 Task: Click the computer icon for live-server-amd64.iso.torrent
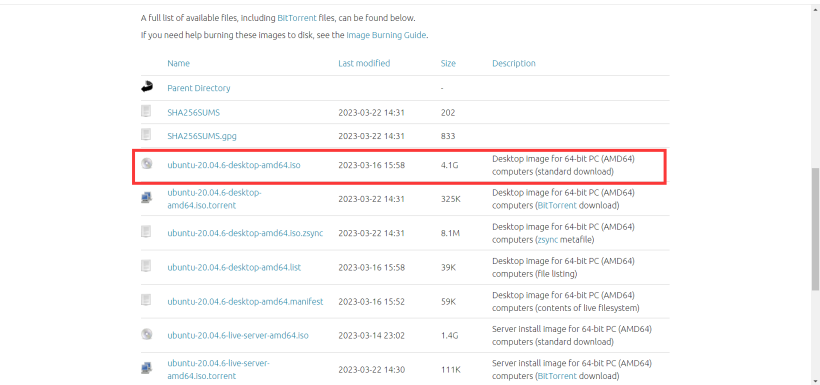tap(146, 368)
